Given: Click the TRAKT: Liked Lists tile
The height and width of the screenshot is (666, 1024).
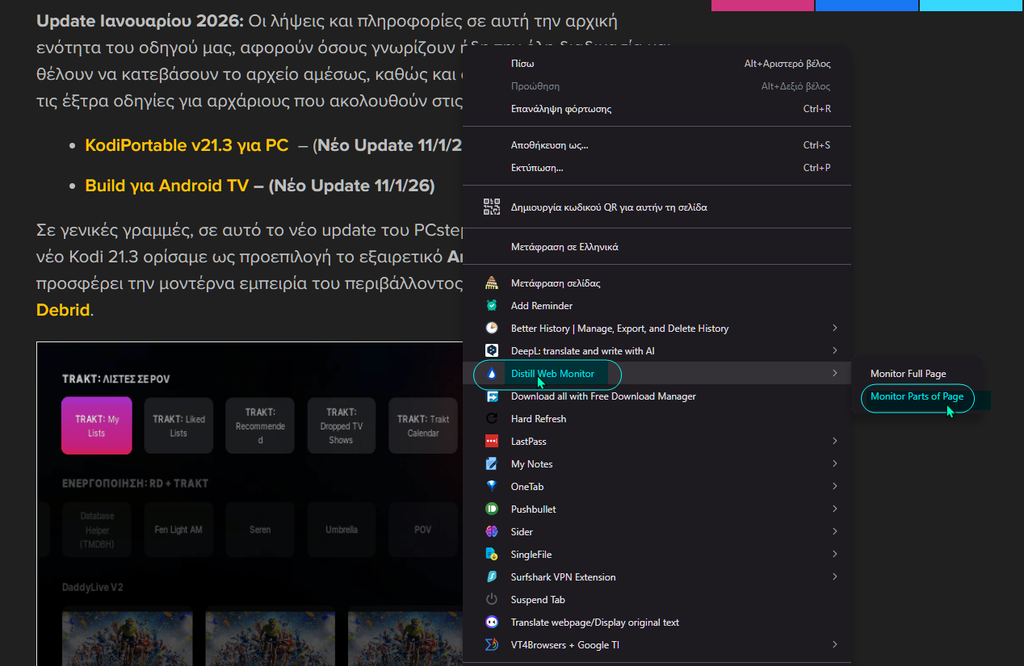Looking at the screenshot, I should click(x=178, y=426).
